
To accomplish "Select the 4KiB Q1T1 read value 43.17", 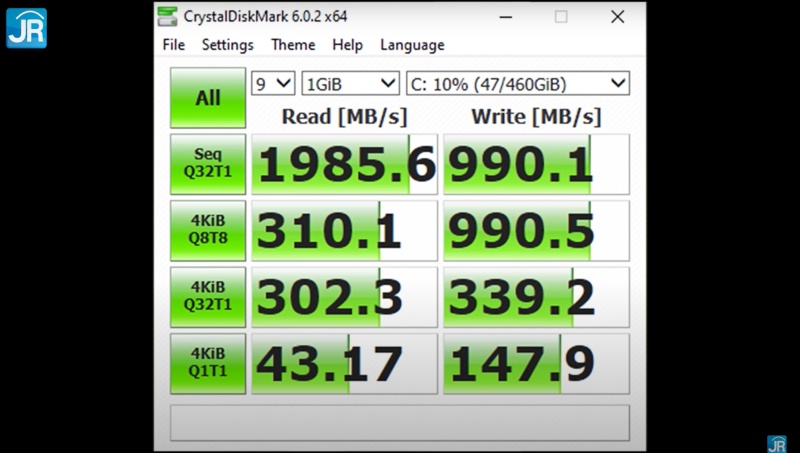I will [344, 363].
